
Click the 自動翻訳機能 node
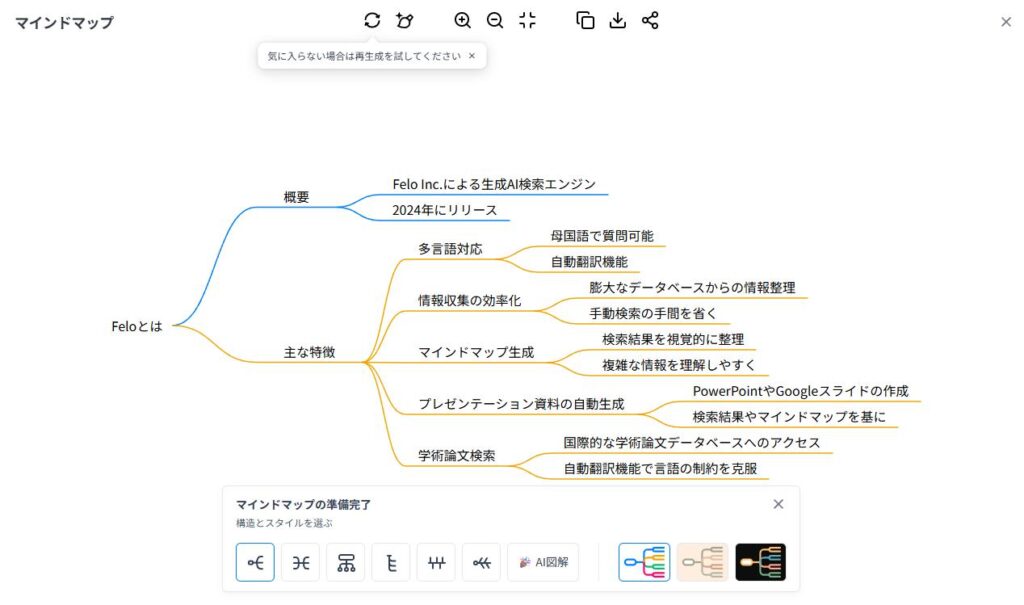589,261
